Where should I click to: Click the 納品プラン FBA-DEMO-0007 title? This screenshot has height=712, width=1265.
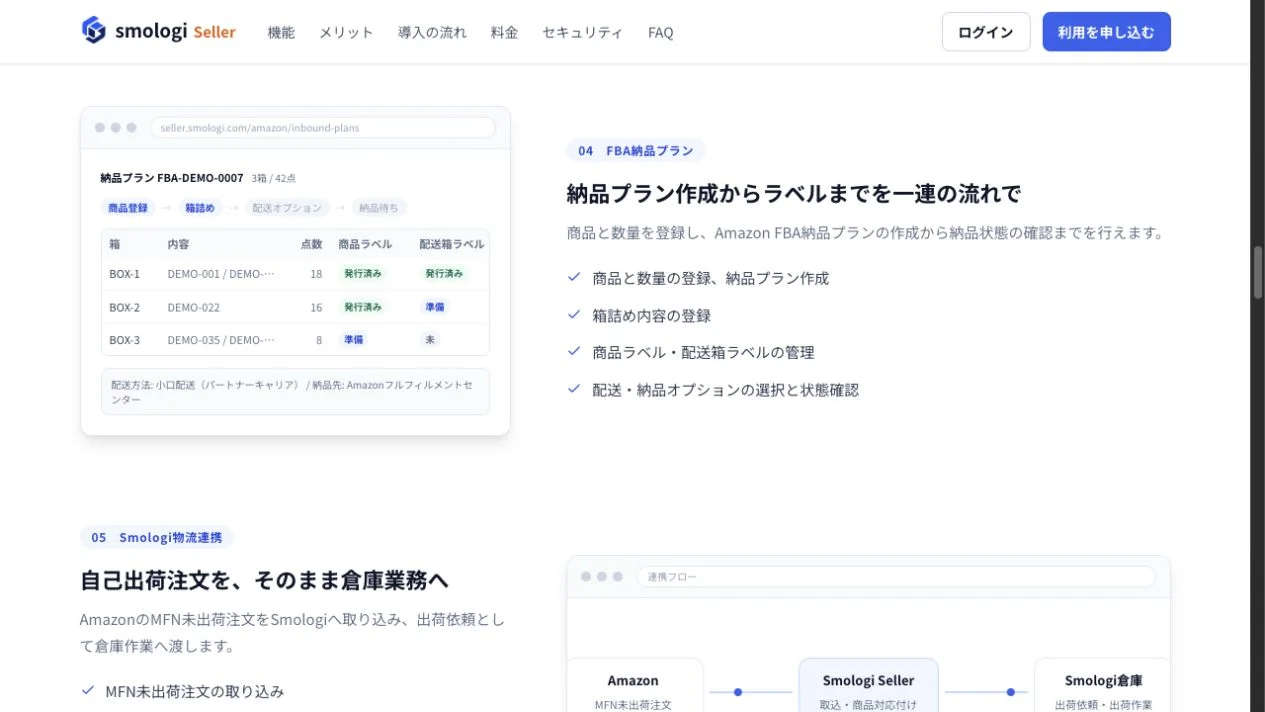click(x=172, y=178)
